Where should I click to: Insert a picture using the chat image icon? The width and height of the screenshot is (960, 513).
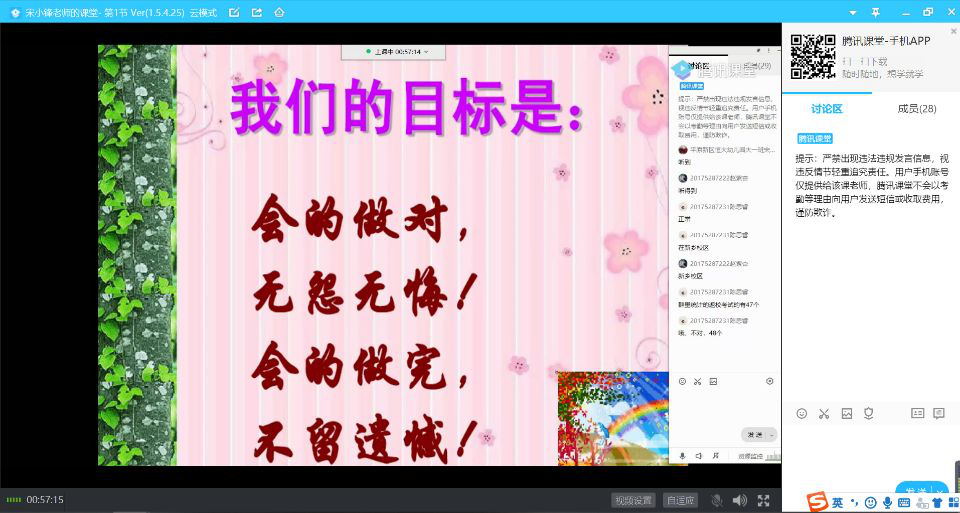coord(847,413)
